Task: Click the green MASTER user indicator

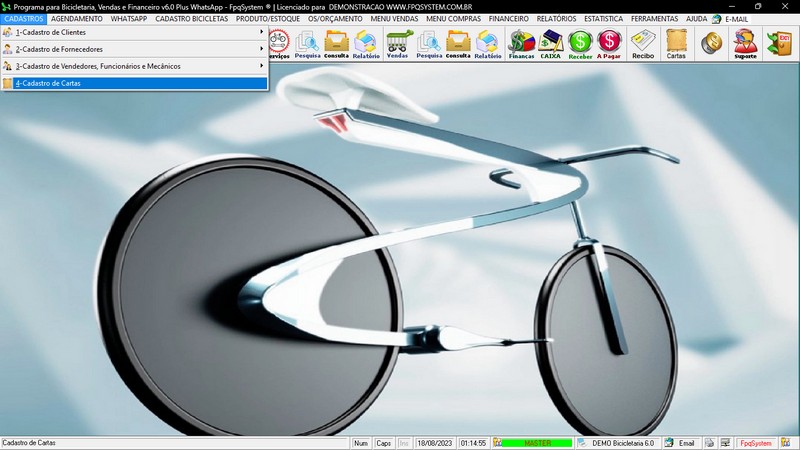Action: [x=536, y=443]
